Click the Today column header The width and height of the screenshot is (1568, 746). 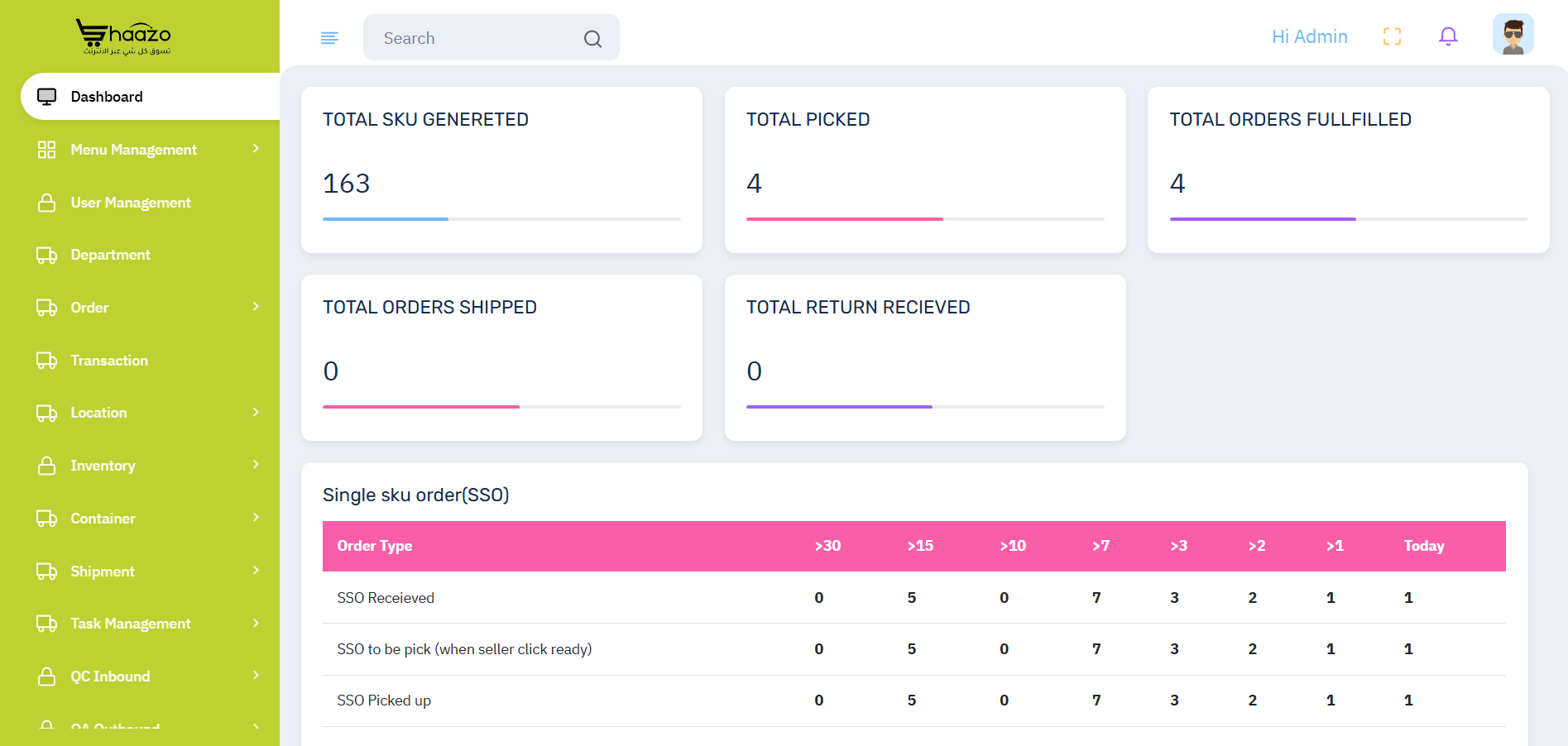click(1424, 546)
